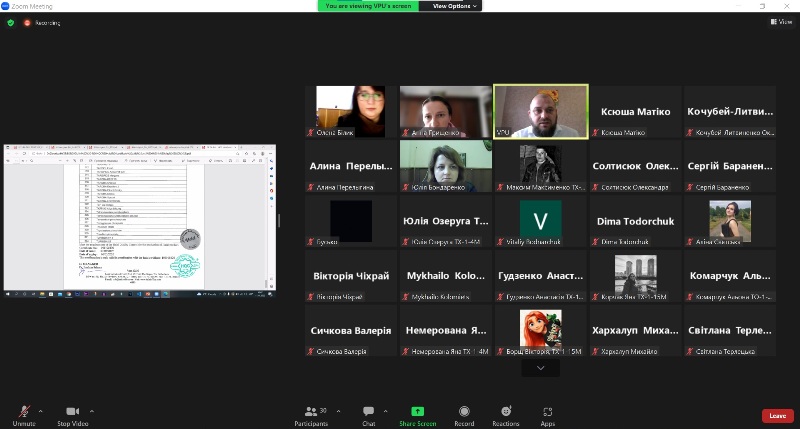This screenshot has height=429, width=800.
Task: Click Немерована Я... participant tile
Action: pyautogui.click(x=446, y=330)
